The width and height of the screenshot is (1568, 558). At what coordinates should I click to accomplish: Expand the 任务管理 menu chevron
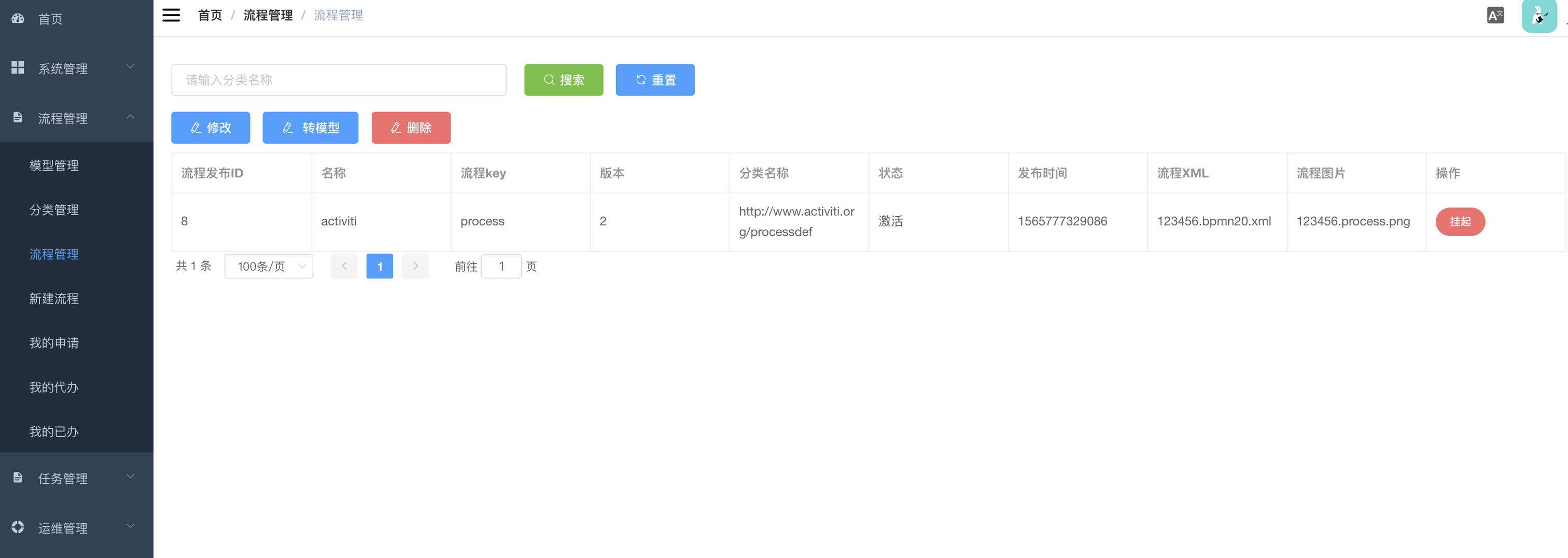click(130, 476)
